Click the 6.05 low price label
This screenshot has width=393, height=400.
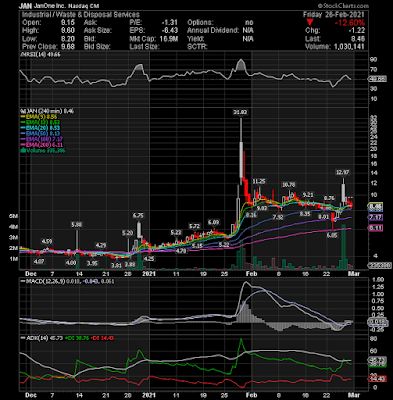point(332,235)
